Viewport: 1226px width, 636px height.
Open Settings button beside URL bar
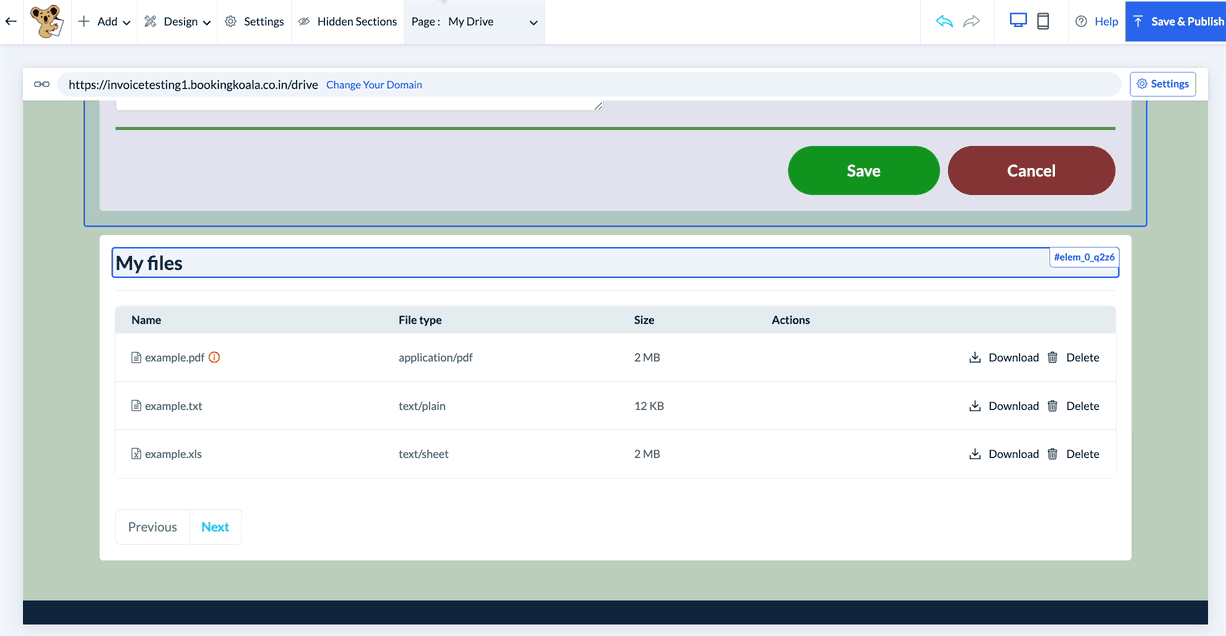[x=1163, y=84]
